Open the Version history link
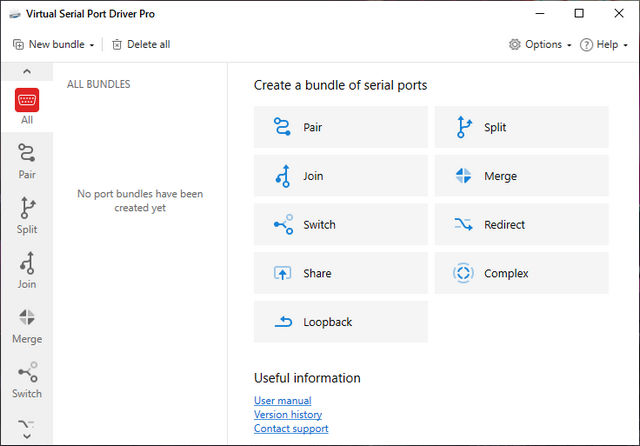 pos(288,415)
